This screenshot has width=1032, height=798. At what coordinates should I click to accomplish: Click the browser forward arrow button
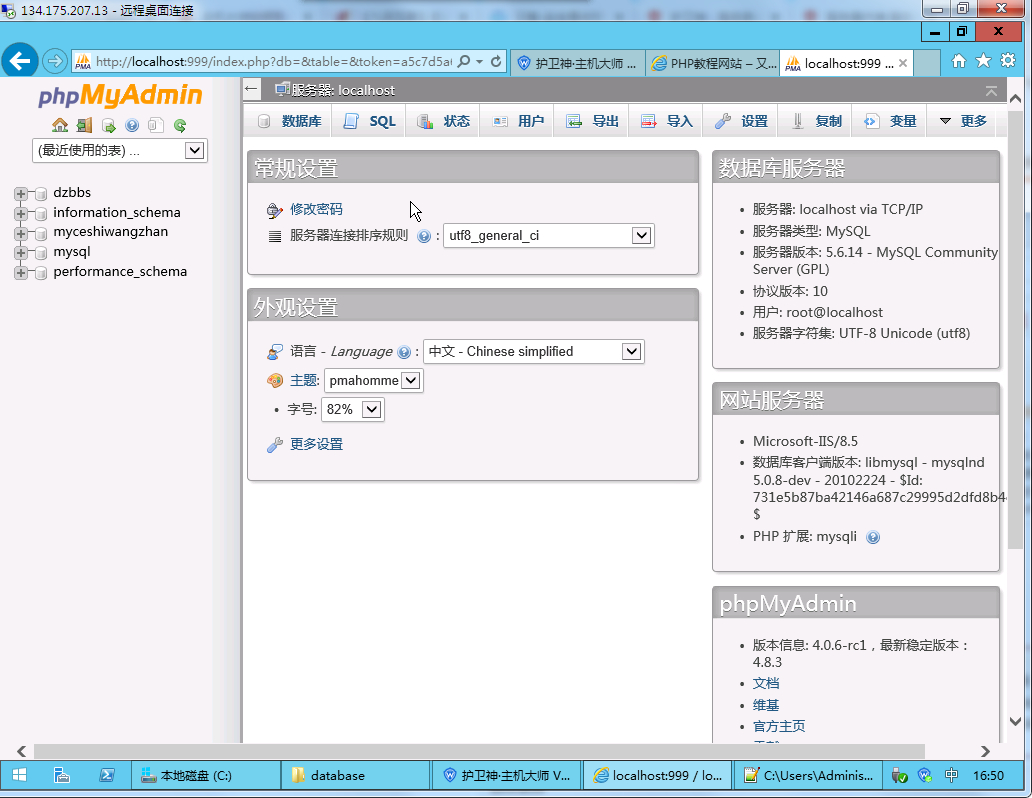(x=55, y=61)
